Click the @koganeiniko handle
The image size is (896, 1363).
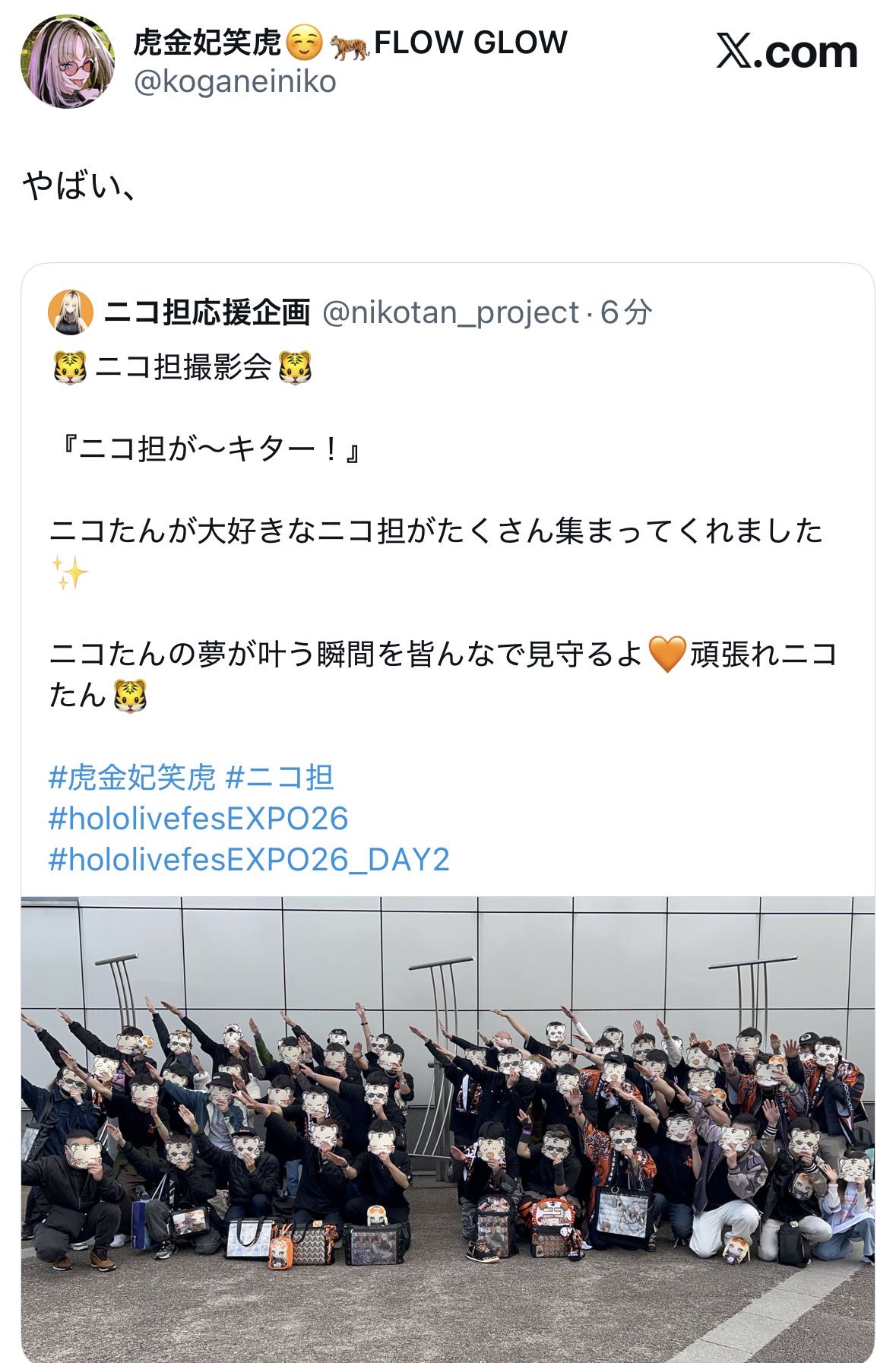(235, 81)
